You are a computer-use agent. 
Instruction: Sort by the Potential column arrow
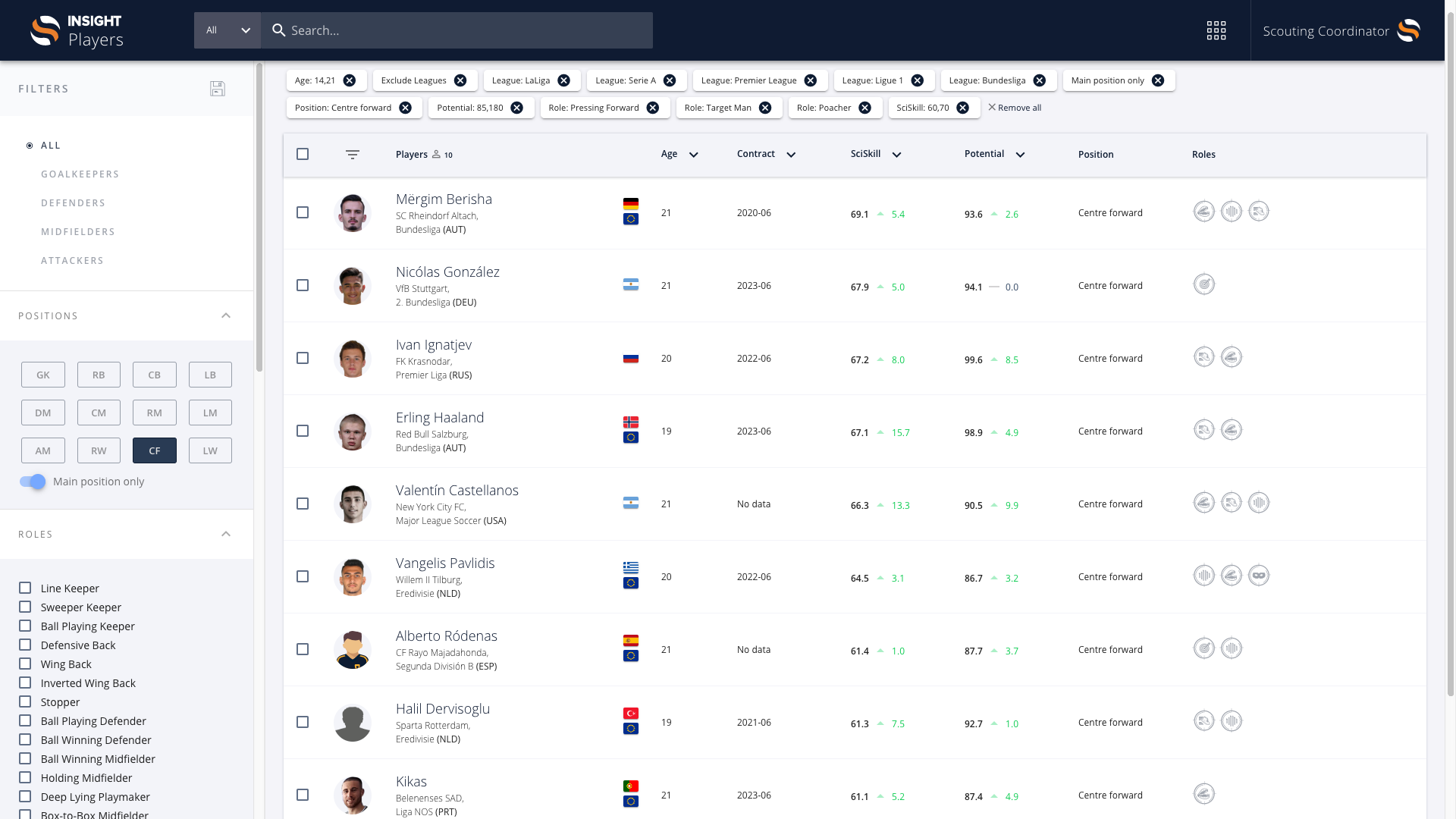(x=1020, y=155)
